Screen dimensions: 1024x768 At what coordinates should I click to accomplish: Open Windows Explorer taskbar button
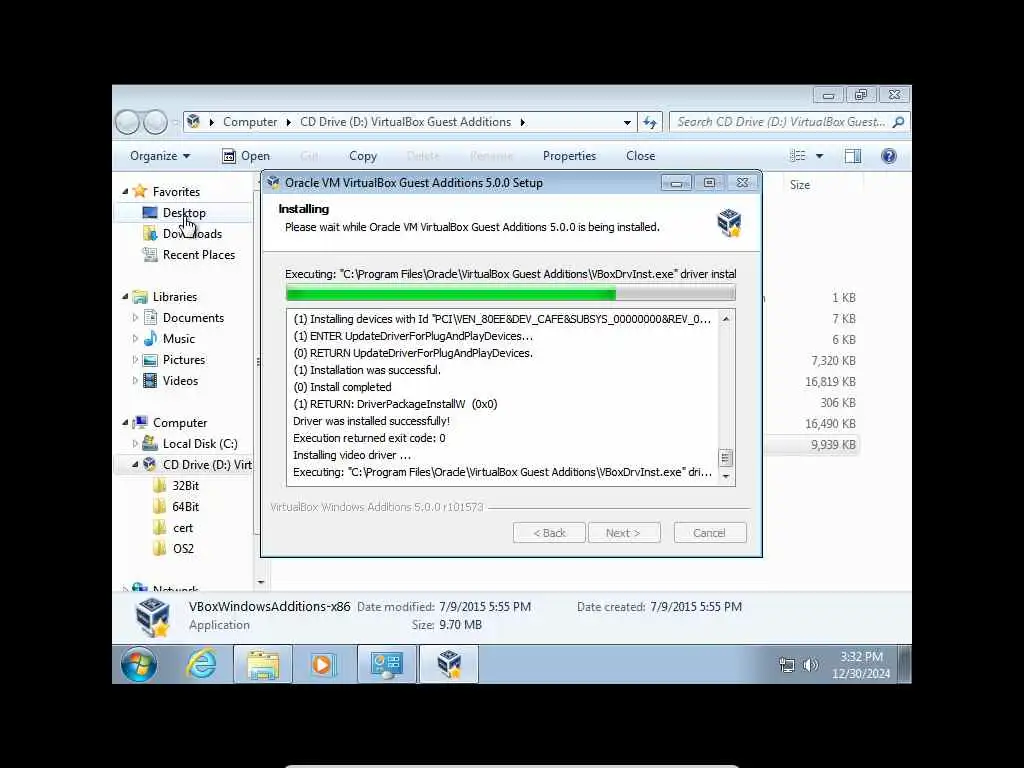point(263,664)
